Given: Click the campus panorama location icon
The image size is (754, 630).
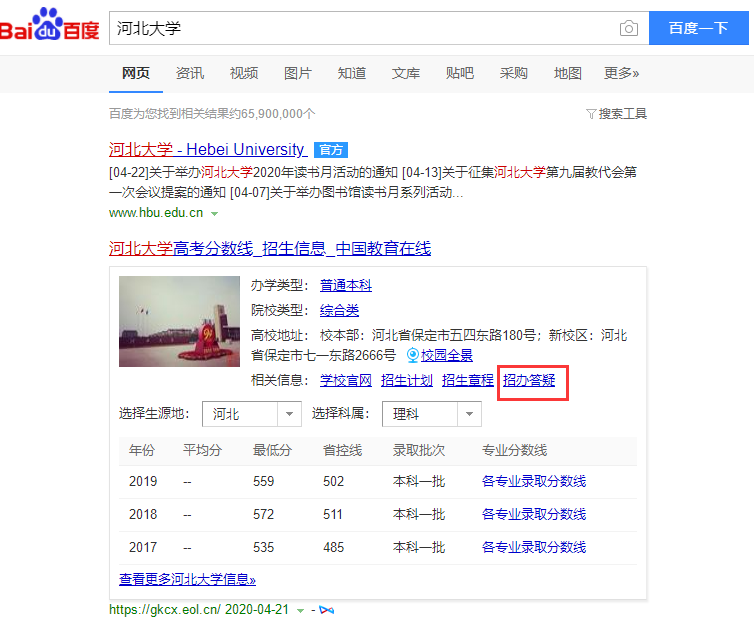Looking at the screenshot, I should [412, 355].
